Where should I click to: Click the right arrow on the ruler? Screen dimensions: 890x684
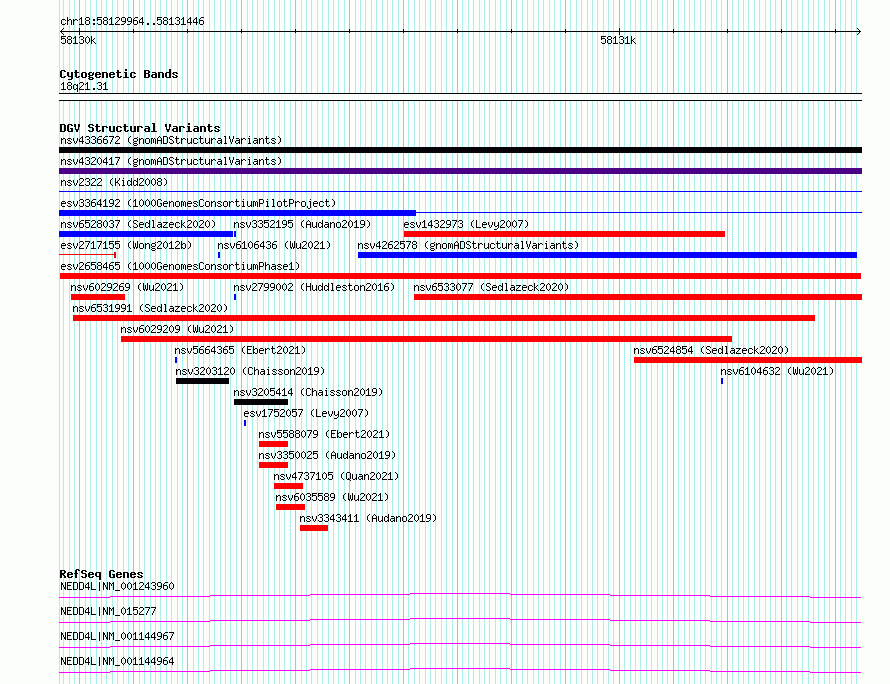coord(858,32)
